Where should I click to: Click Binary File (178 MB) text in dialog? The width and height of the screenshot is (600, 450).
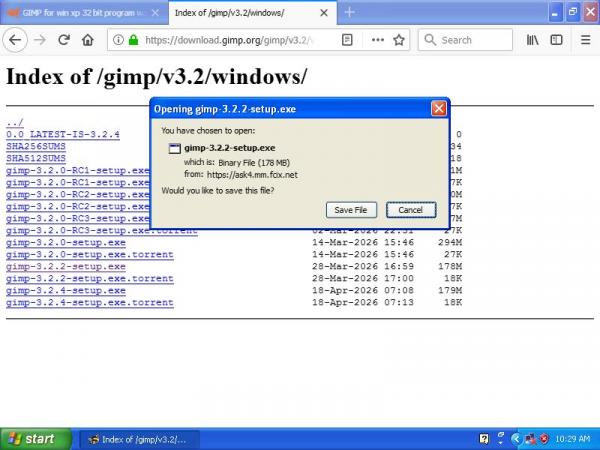[254, 163]
